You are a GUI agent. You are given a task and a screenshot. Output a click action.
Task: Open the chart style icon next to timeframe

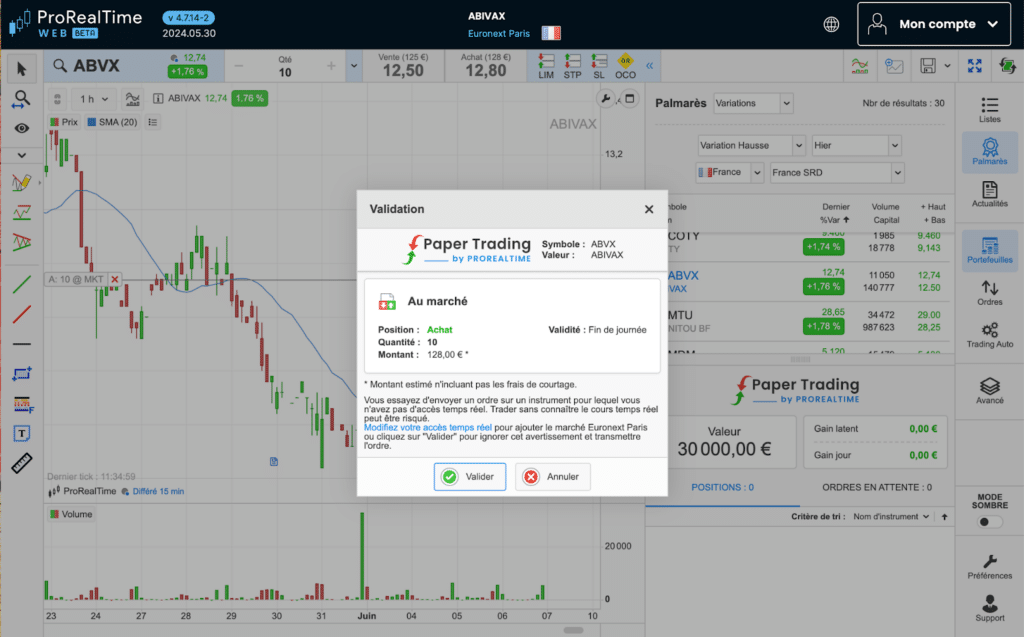point(133,99)
